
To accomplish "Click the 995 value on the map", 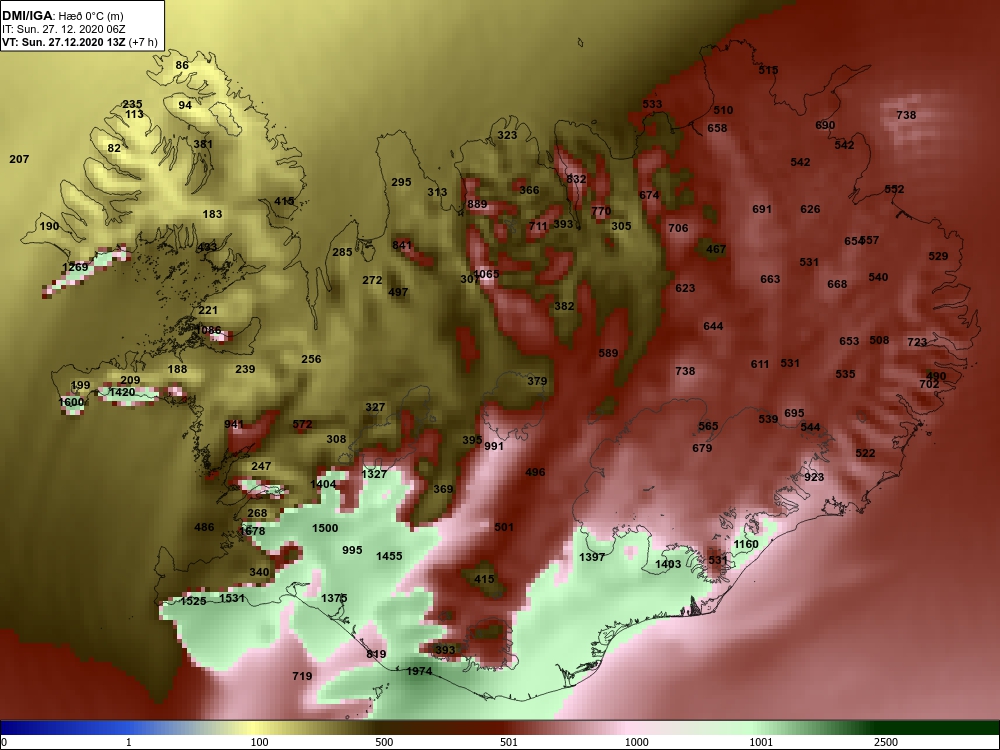I will pyautogui.click(x=352, y=550).
